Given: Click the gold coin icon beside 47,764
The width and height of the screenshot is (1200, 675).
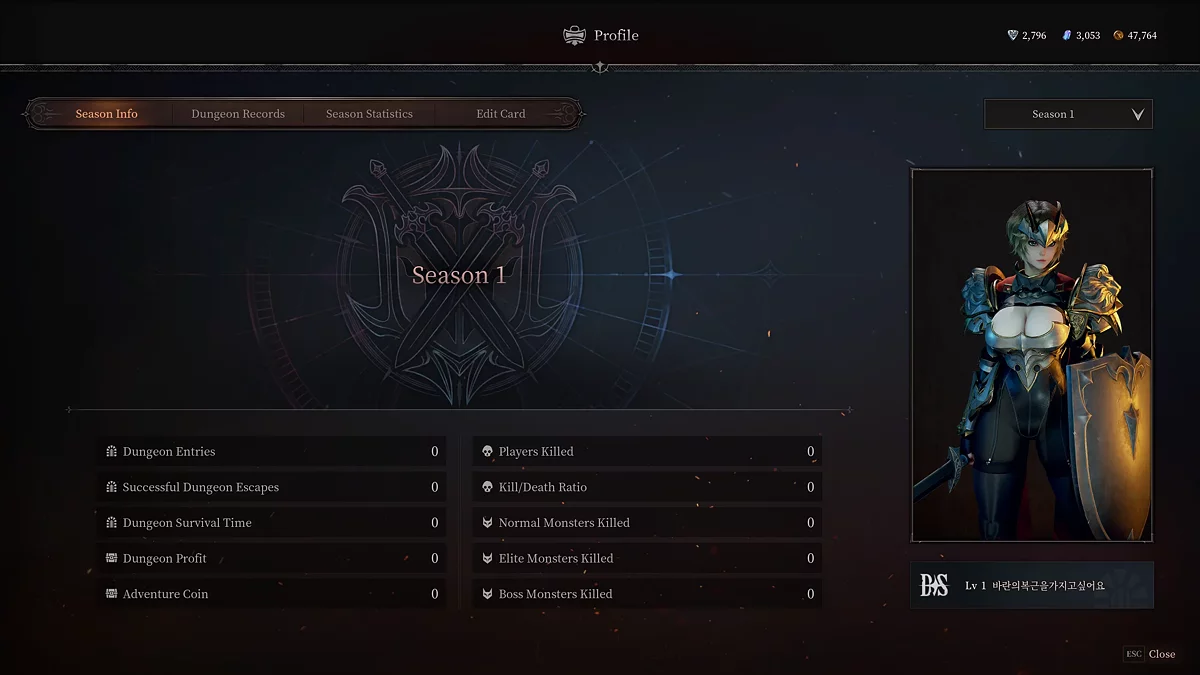Looking at the screenshot, I should click(1118, 35).
